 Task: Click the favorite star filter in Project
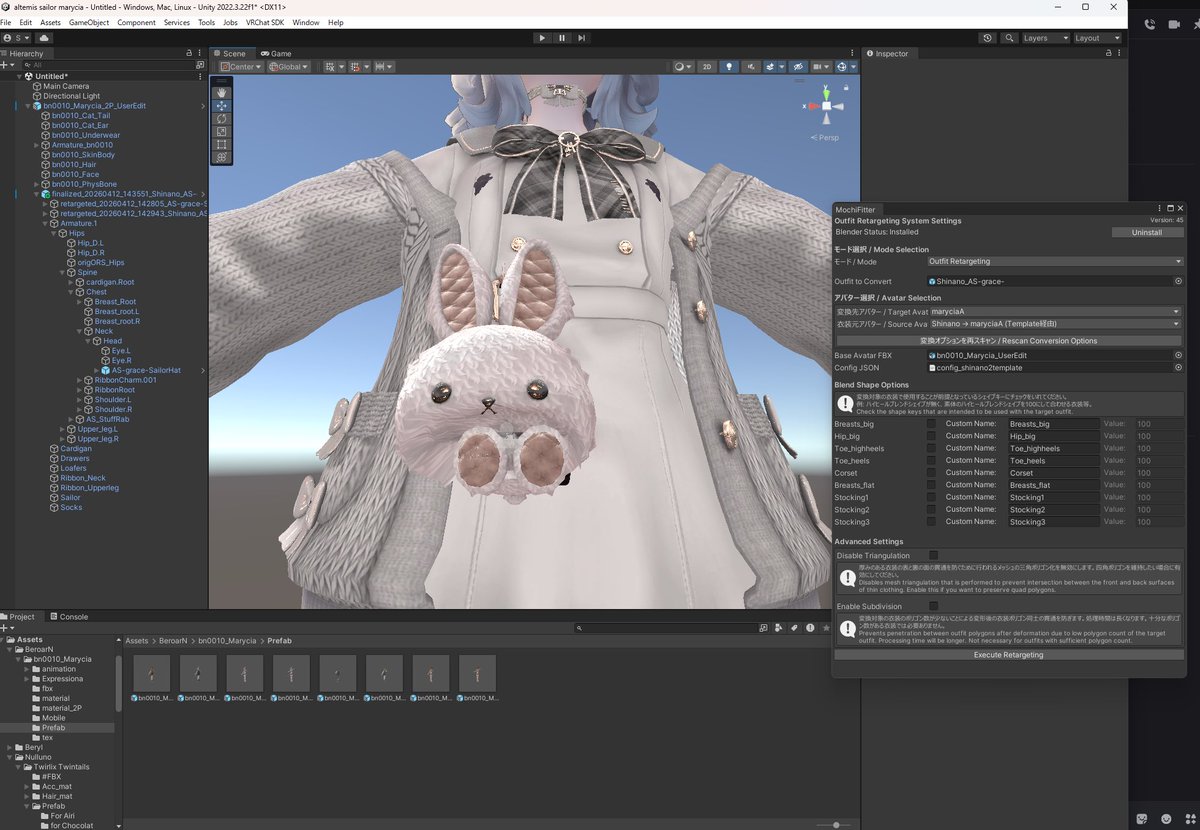[825, 628]
